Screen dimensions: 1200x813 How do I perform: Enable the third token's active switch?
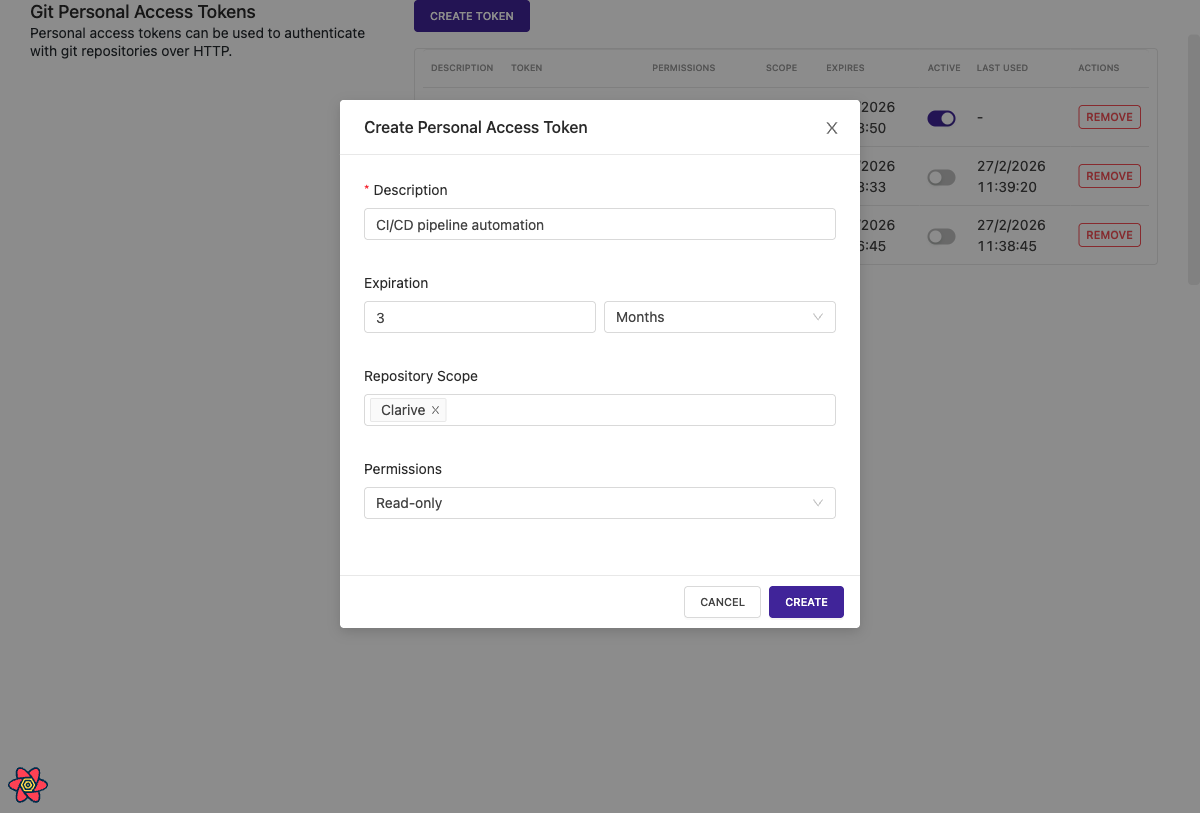[941, 236]
